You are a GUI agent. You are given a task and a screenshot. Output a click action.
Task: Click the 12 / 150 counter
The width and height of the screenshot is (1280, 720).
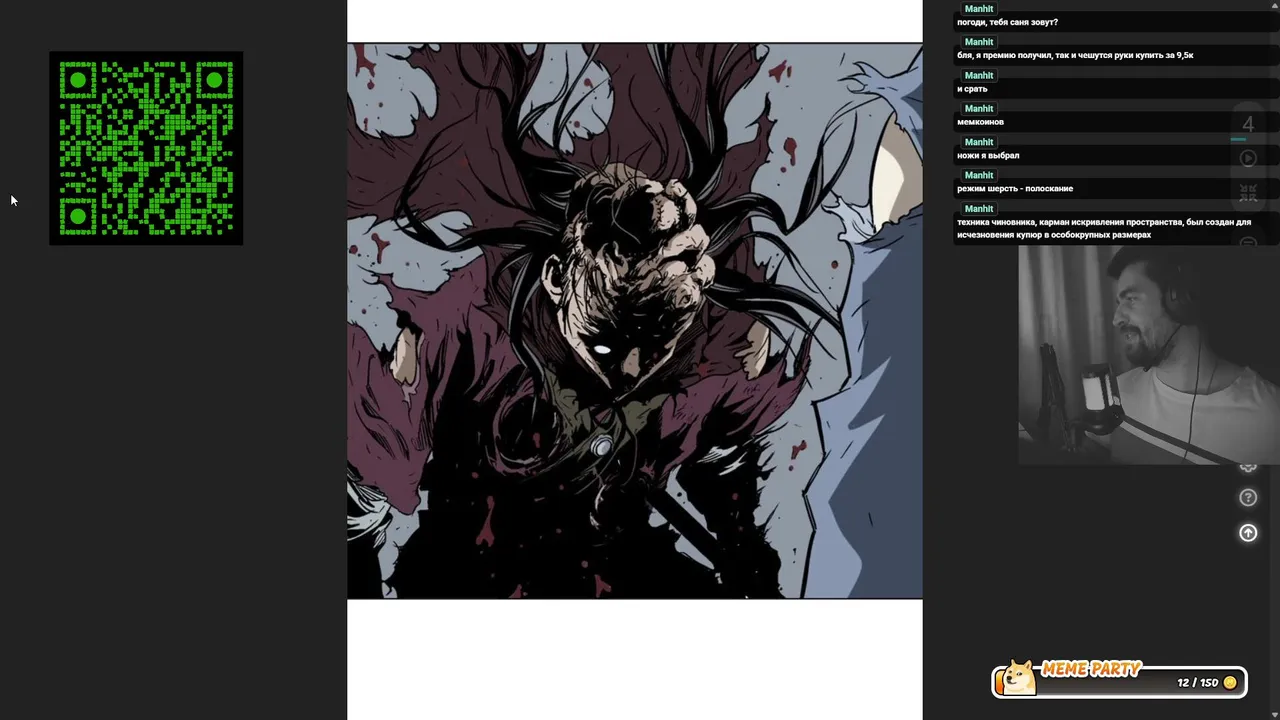[1197, 683]
